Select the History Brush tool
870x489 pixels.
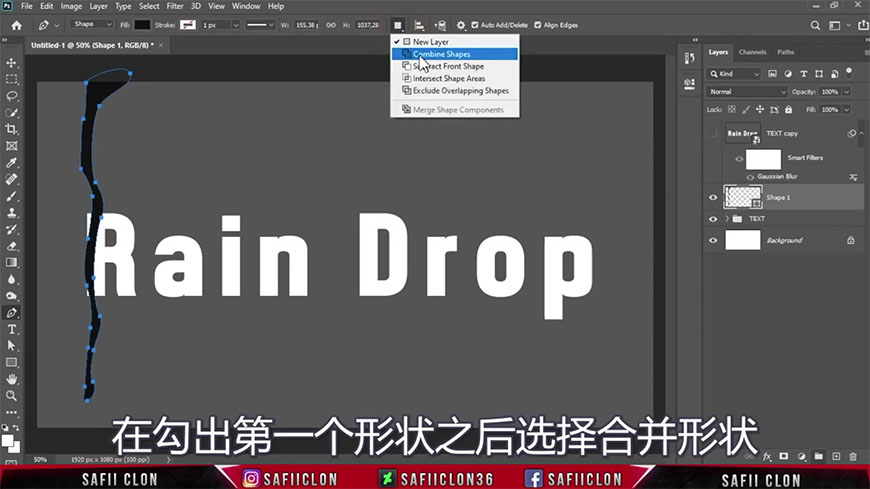pos(11,229)
